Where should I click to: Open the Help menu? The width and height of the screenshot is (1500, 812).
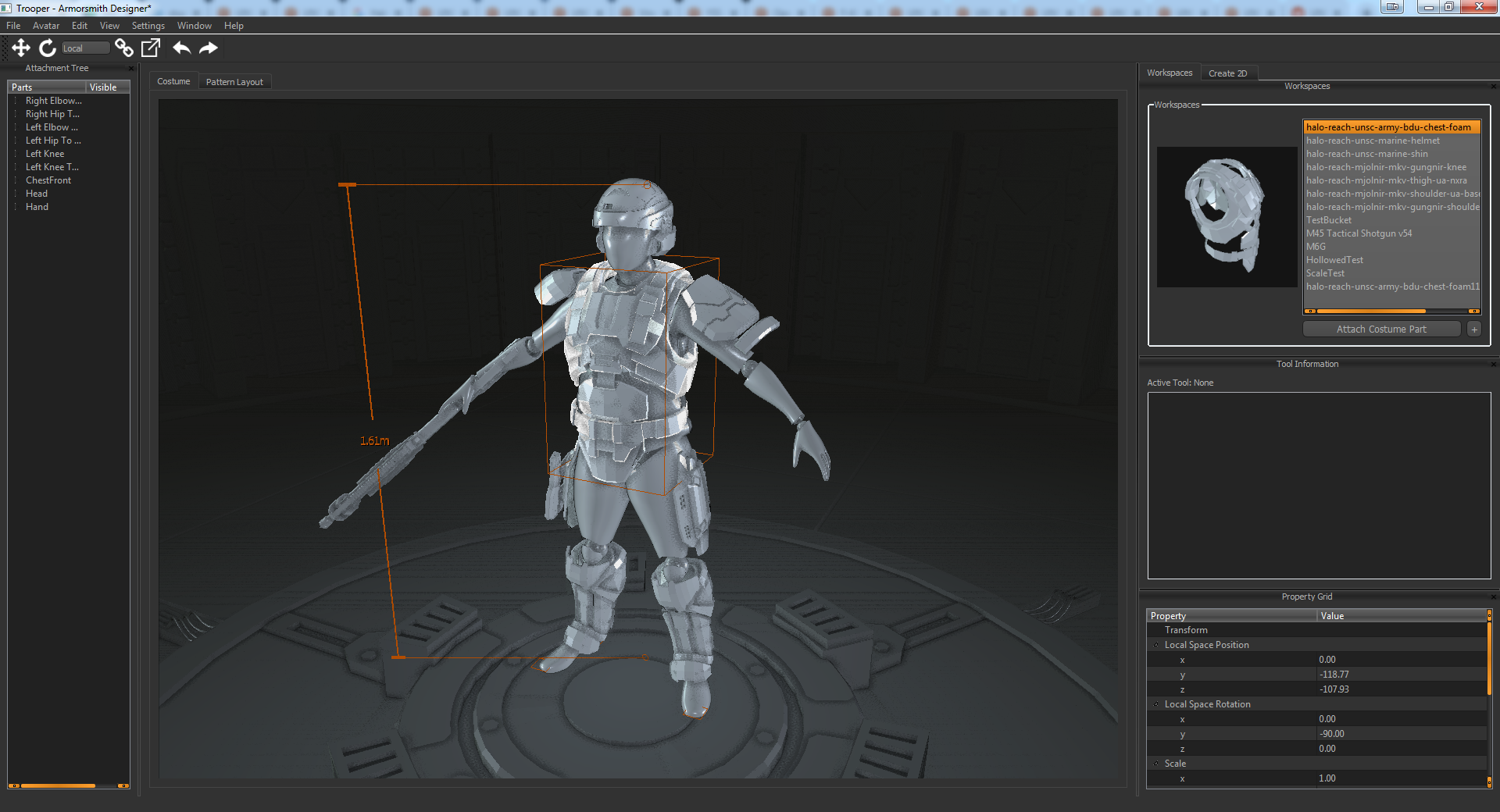(x=234, y=26)
